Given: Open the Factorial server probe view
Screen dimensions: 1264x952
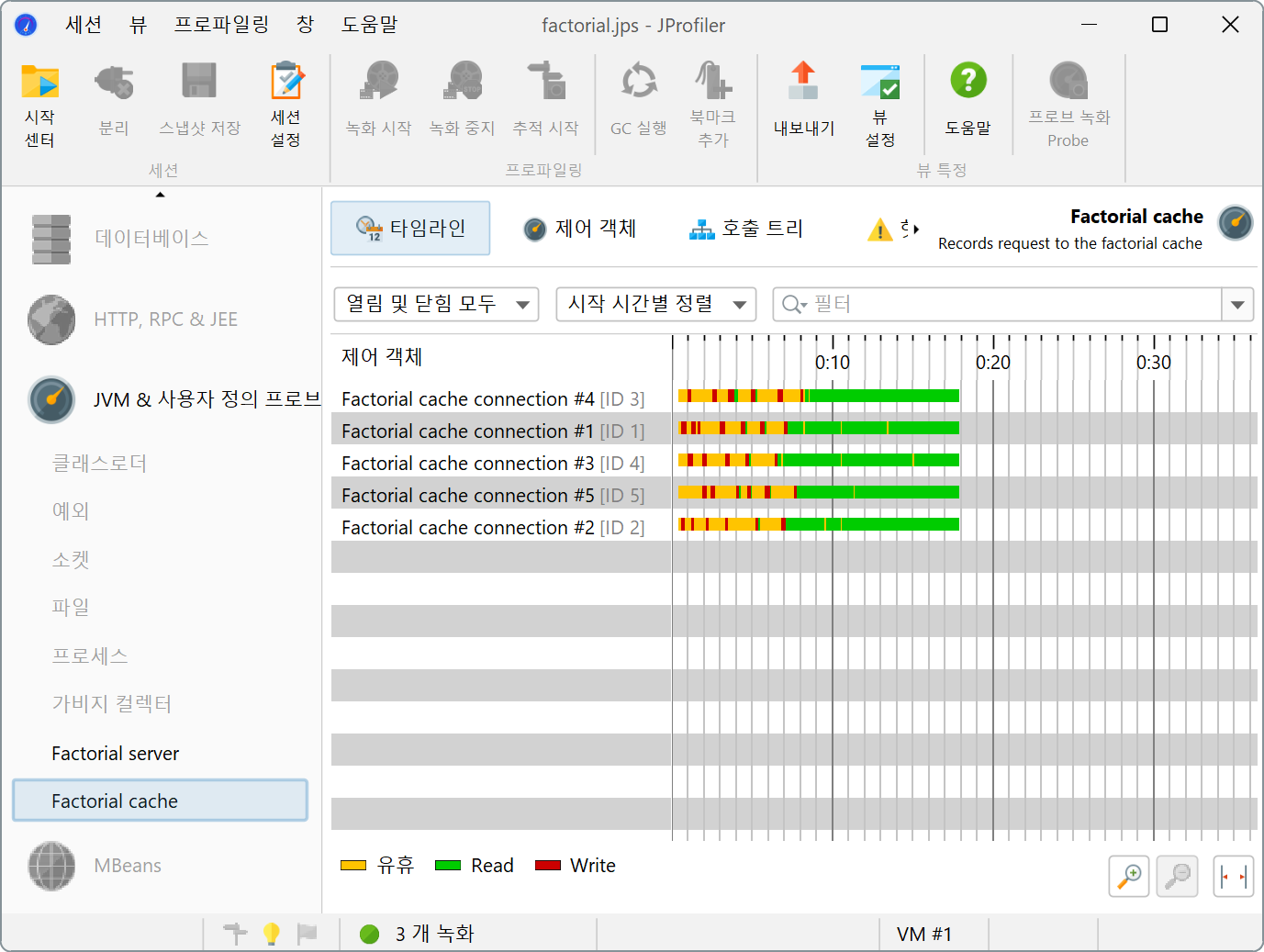Looking at the screenshot, I should [116, 754].
